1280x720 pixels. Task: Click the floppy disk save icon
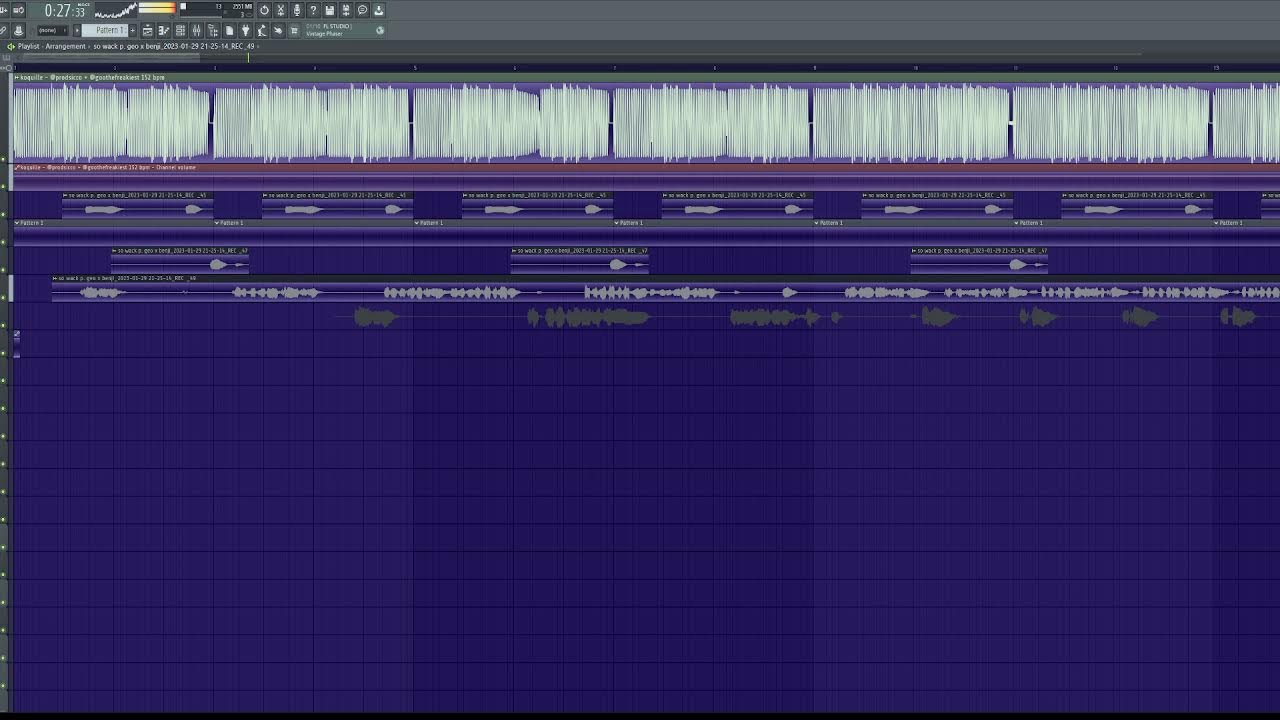[329, 10]
